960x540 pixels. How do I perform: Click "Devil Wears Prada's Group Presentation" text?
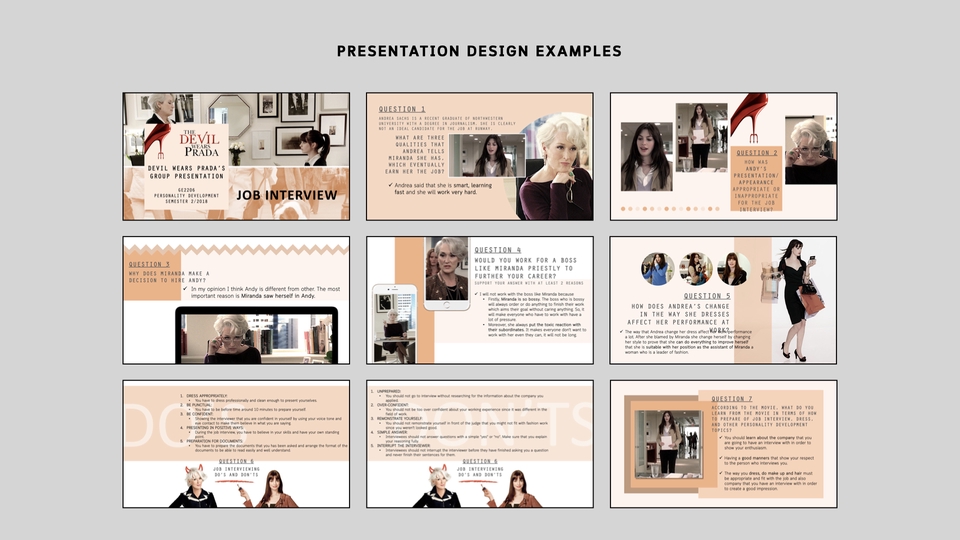point(186,172)
